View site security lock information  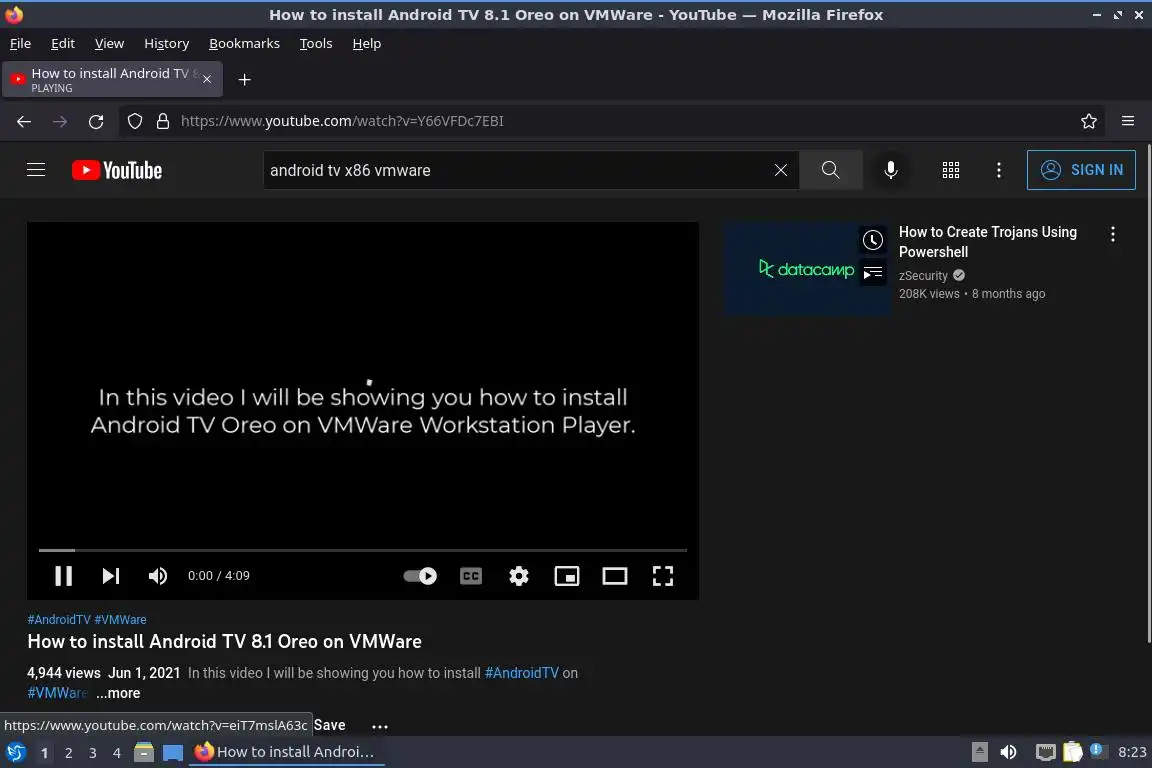pos(163,121)
